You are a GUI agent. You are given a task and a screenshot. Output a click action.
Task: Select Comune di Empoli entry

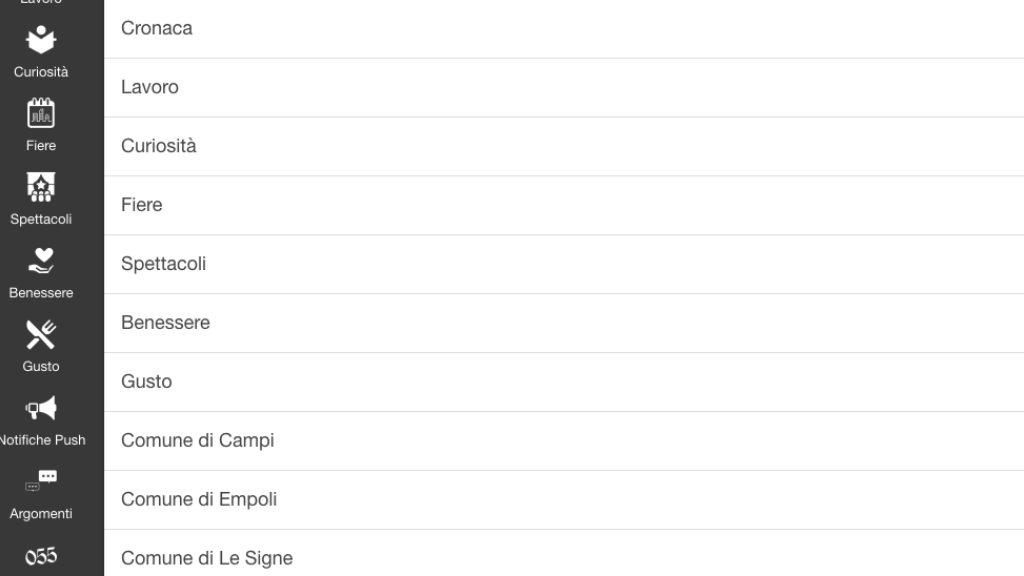[x=564, y=500]
